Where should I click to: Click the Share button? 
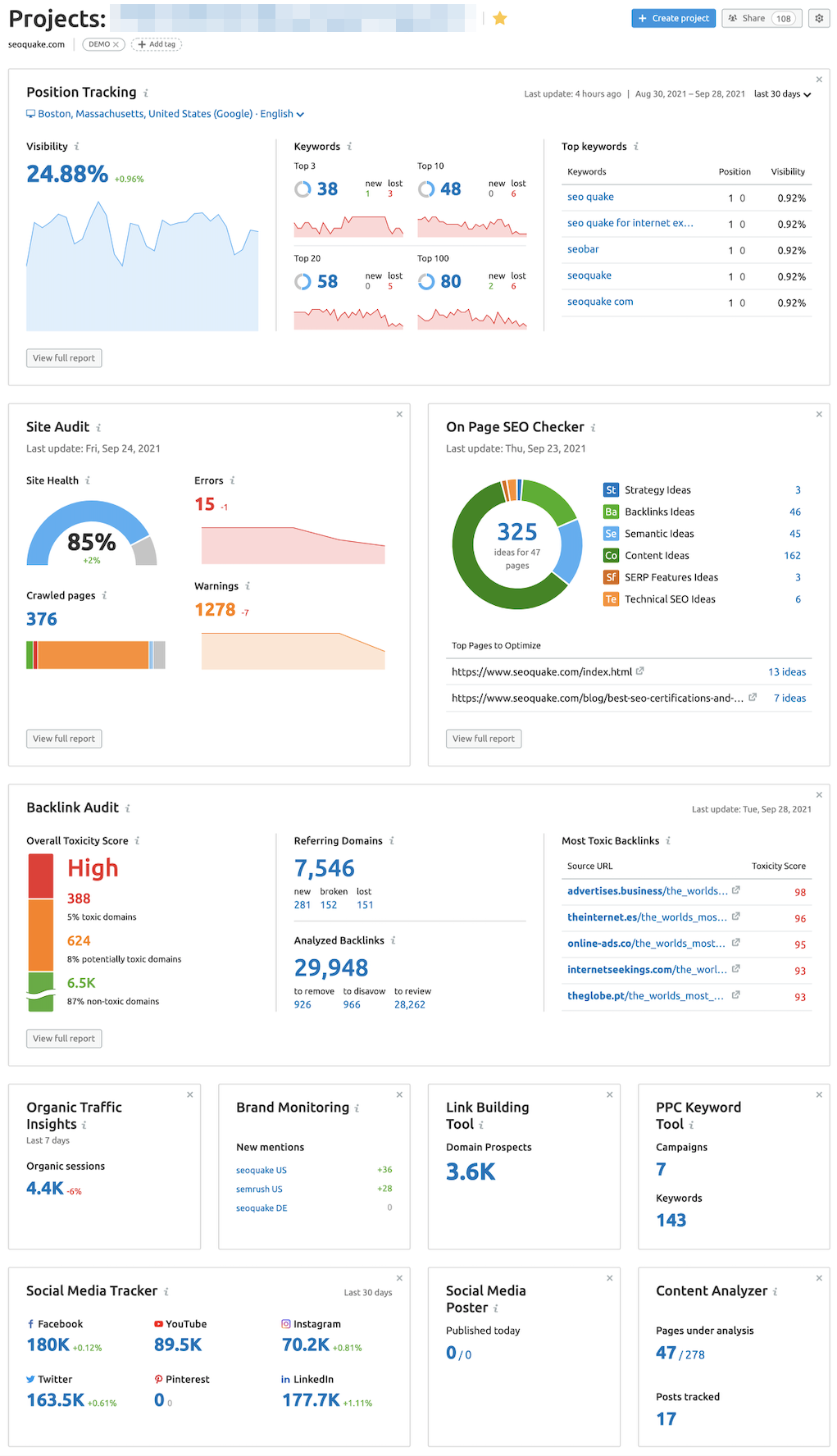pos(761,18)
